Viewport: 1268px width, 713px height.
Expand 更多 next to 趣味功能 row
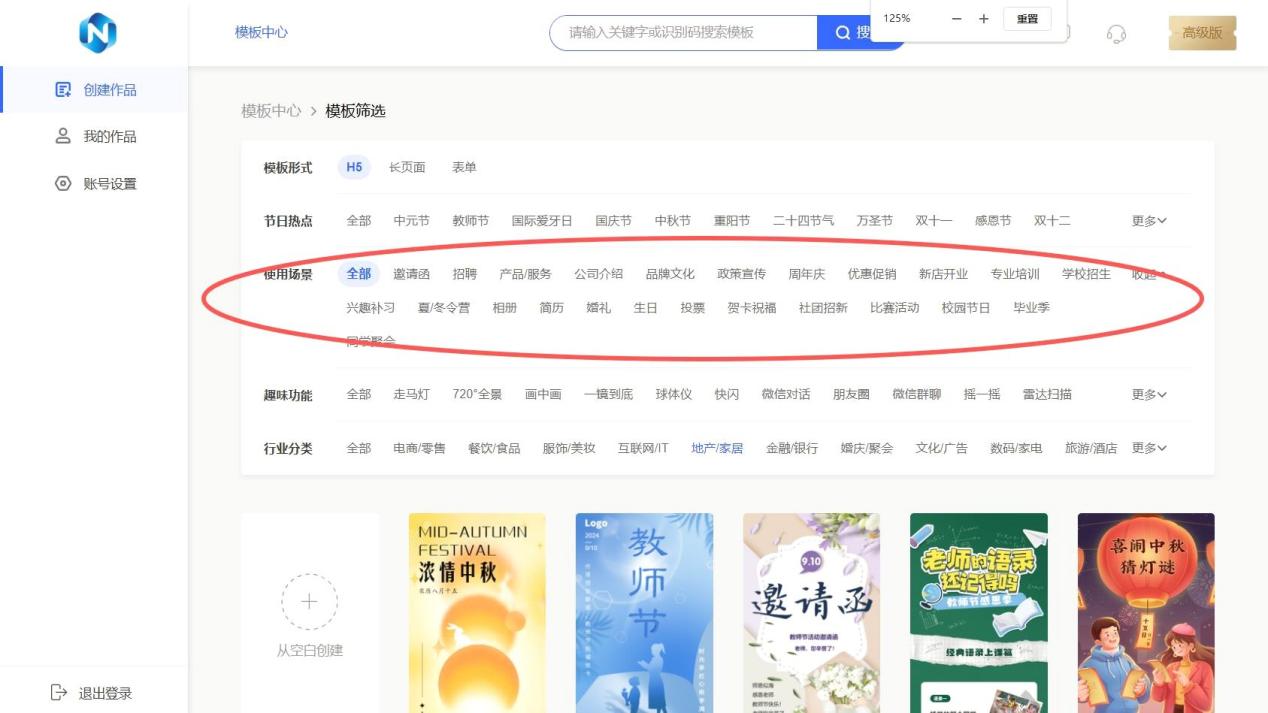pyautogui.click(x=1148, y=394)
